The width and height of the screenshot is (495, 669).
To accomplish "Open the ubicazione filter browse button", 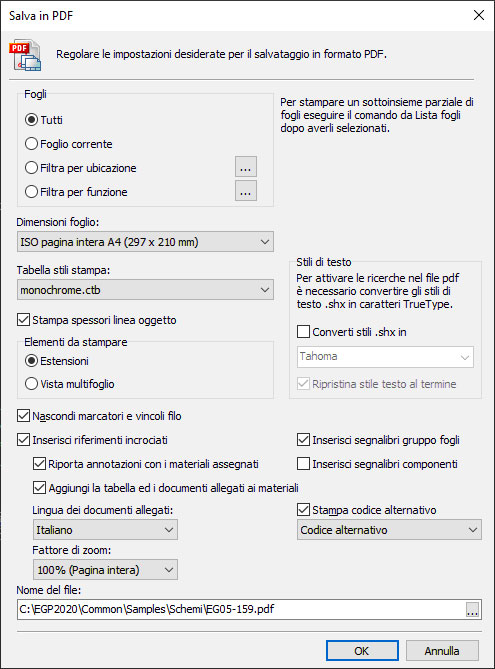I will 246,167.
